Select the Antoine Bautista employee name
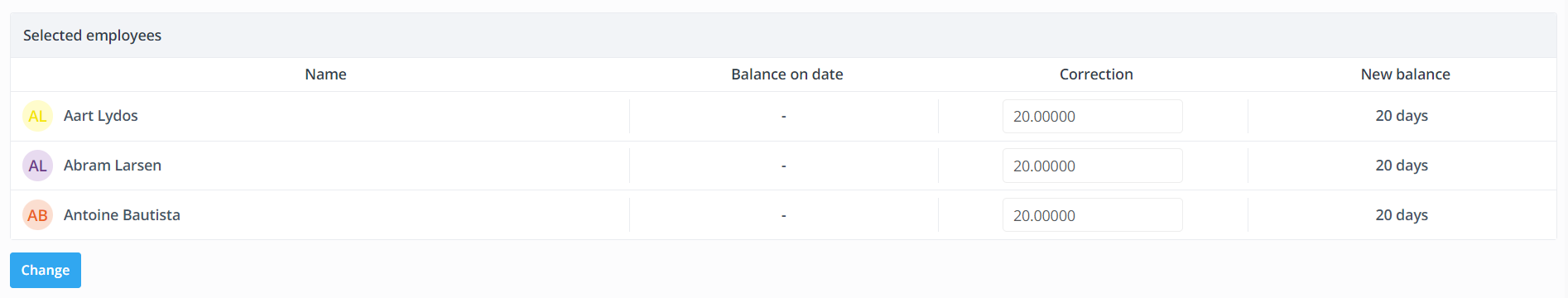1568x298 pixels. [x=122, y=215]
